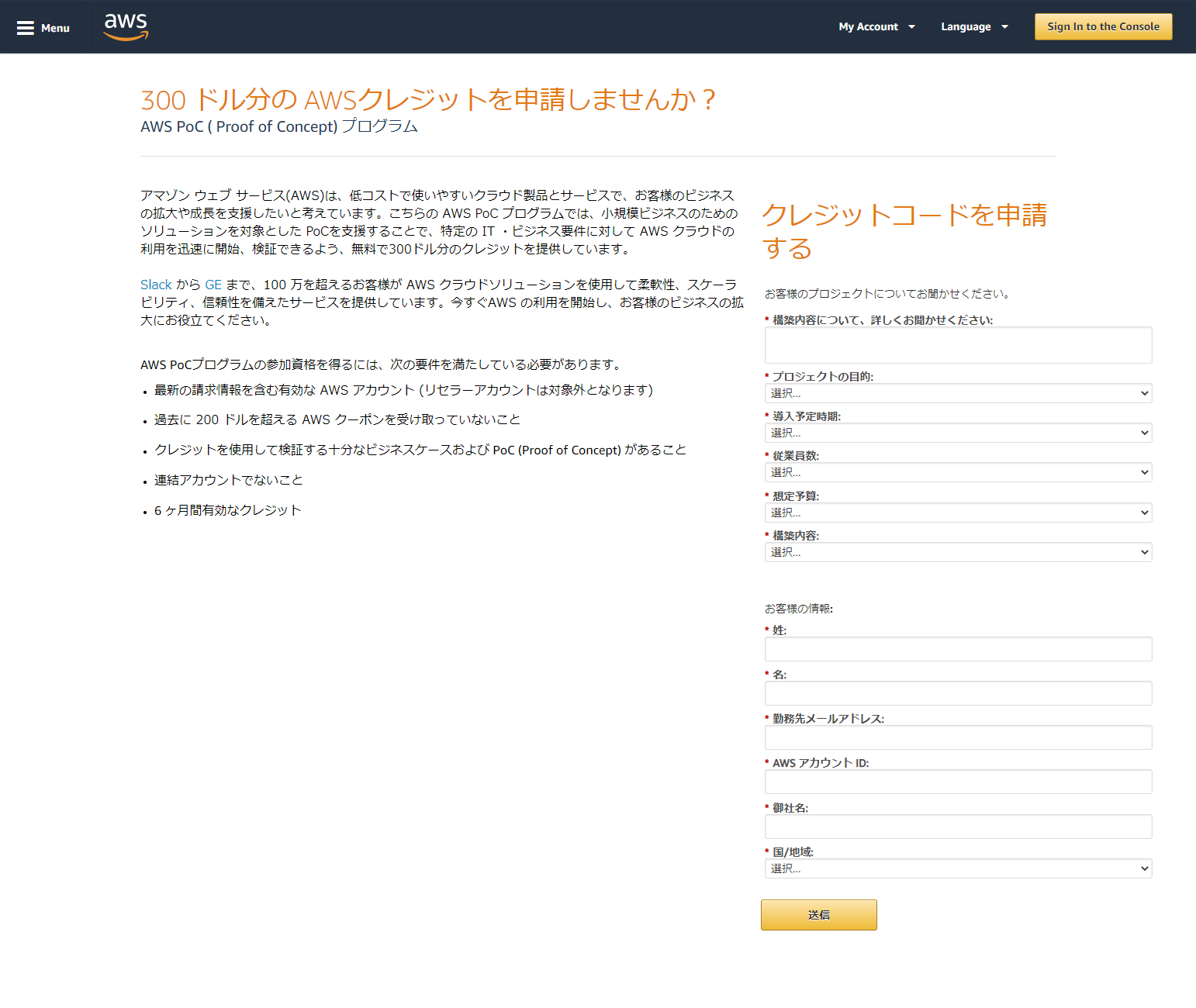
Task: Click Sign In to the Console button
Action: [x=1103, y=26]
